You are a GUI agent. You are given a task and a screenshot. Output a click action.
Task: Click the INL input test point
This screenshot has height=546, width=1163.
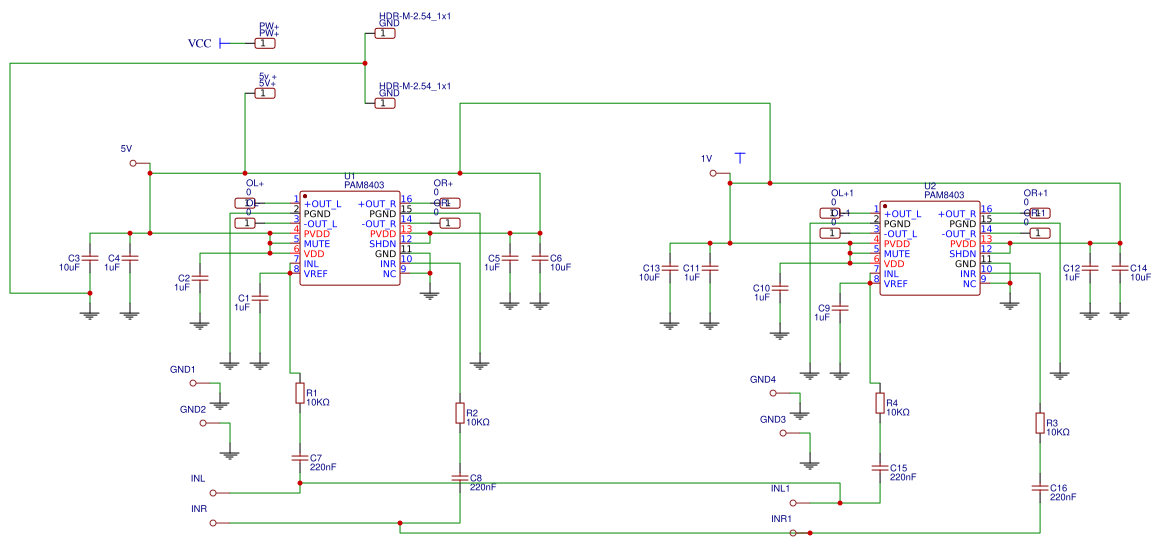tap(214, 493)
